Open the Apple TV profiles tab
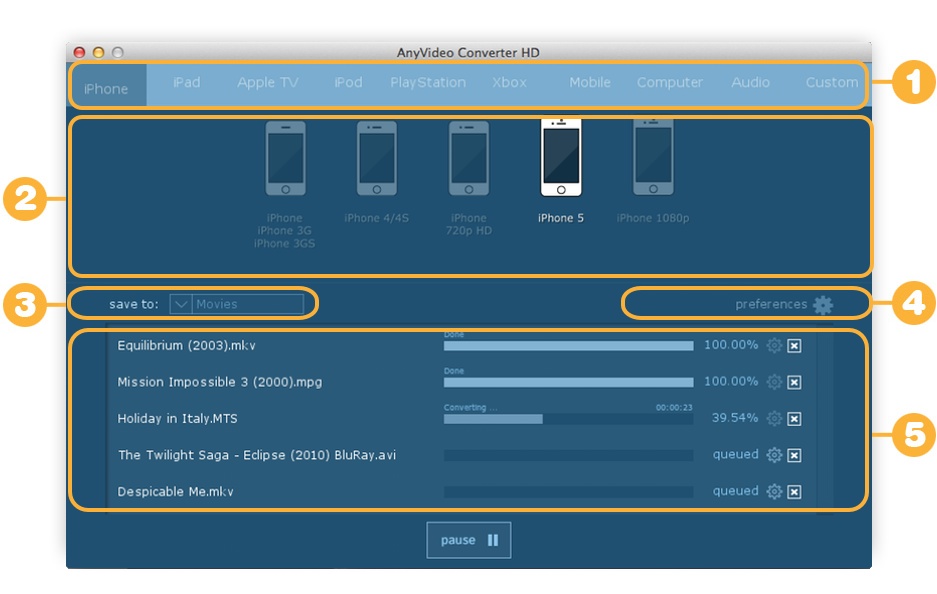 pos(266,83)
